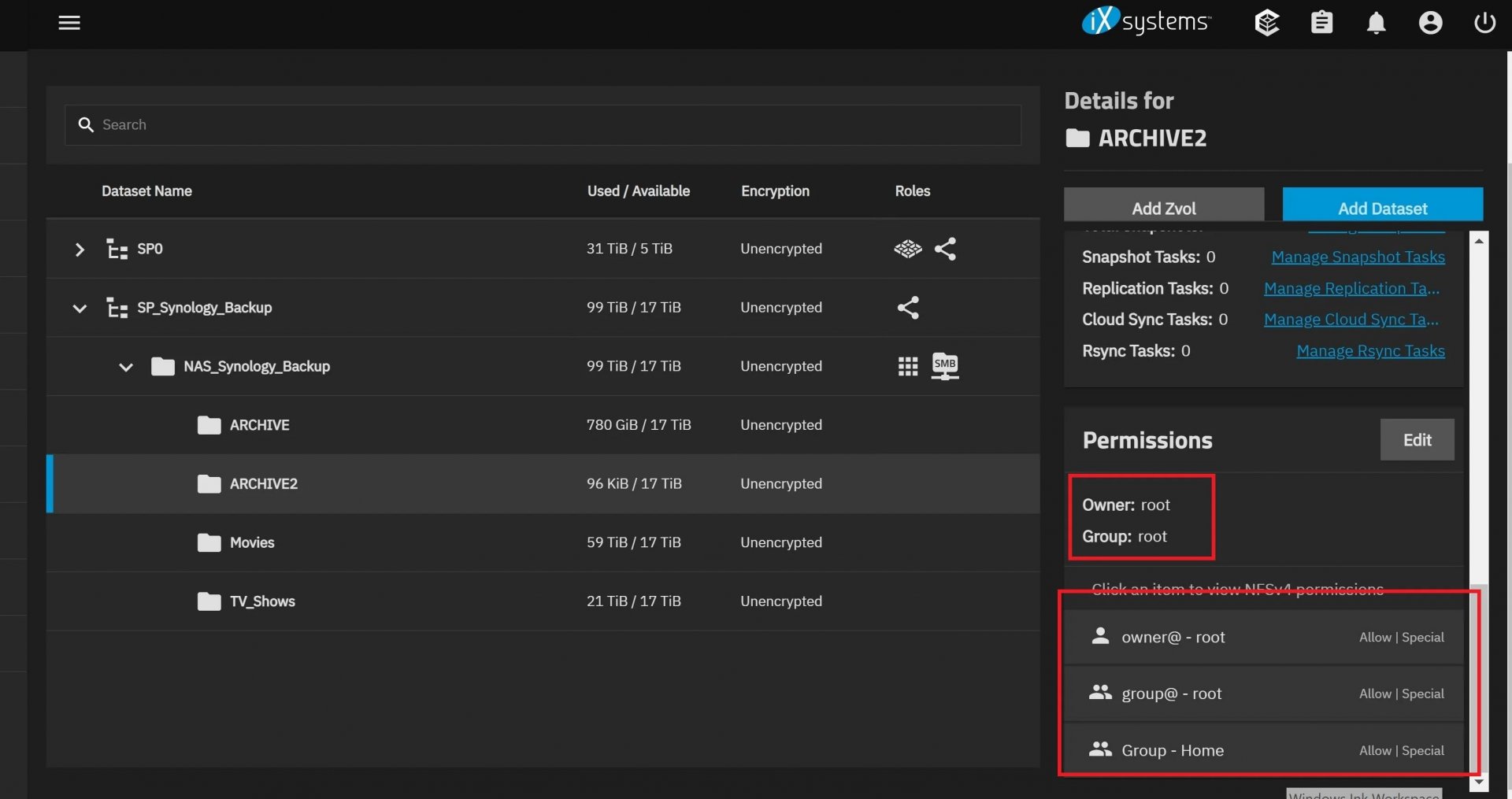The image size is (1512, 799).
Task: Click the TrueCommand status icon
Action: [1266, 23]
